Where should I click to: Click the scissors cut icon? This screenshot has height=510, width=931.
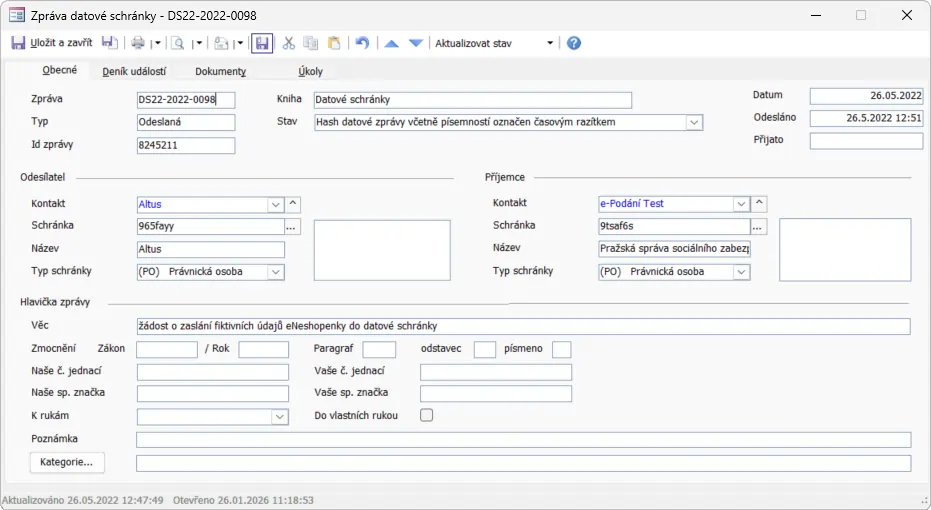[289, 43]
